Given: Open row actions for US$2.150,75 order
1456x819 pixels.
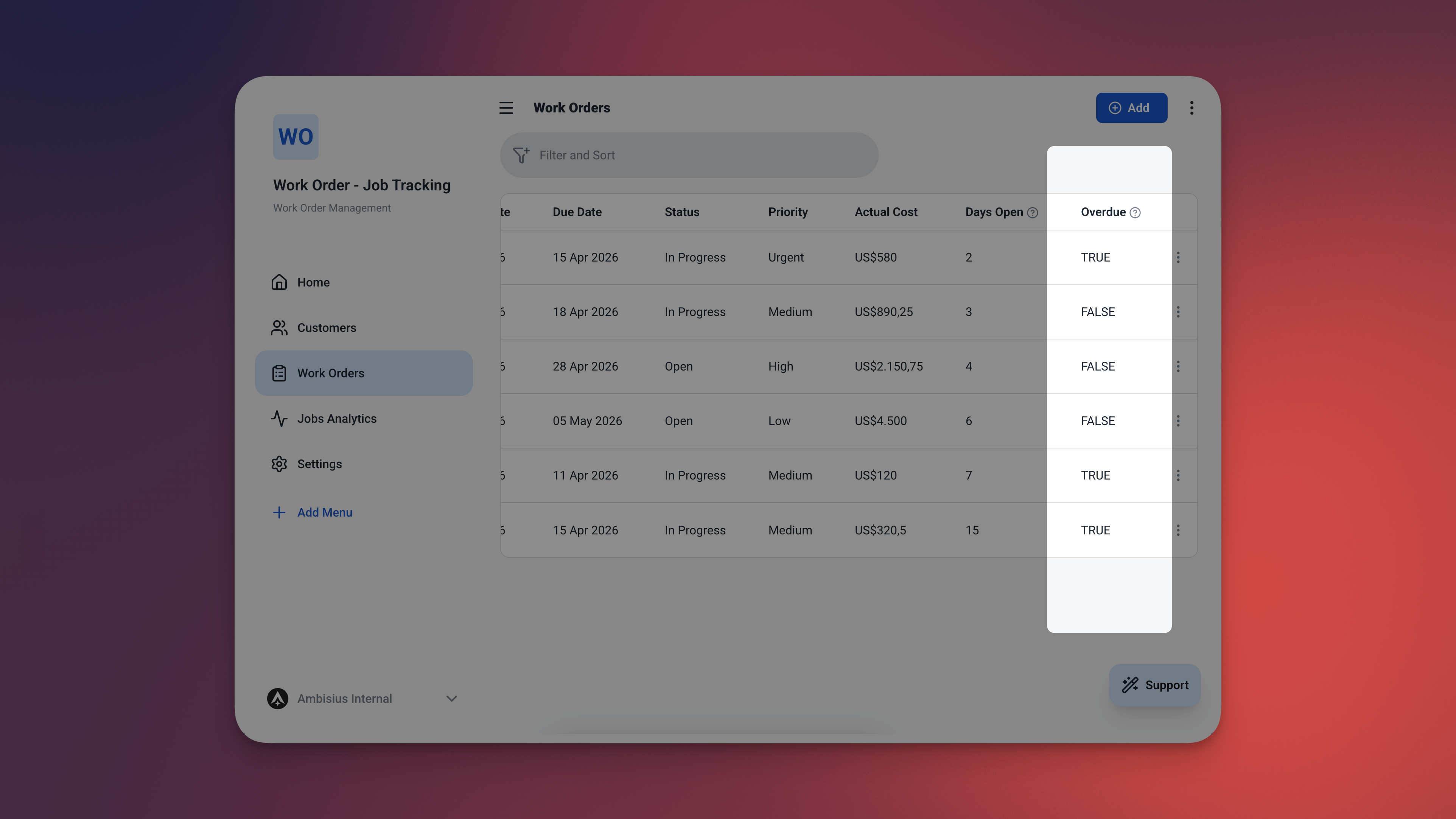Looking at the screenshot, I should (1178, 366).
